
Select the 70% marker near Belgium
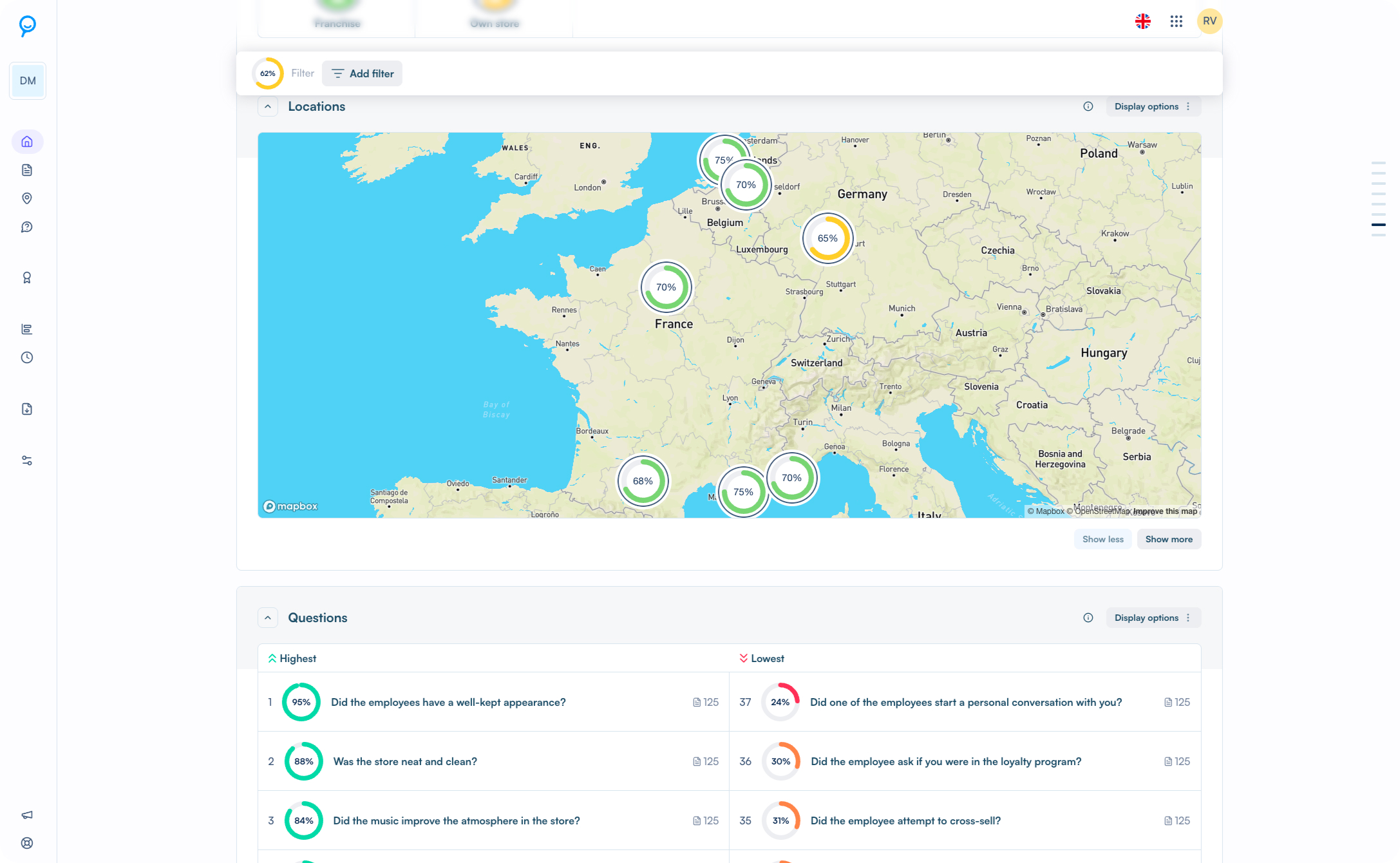pos(746,185)
